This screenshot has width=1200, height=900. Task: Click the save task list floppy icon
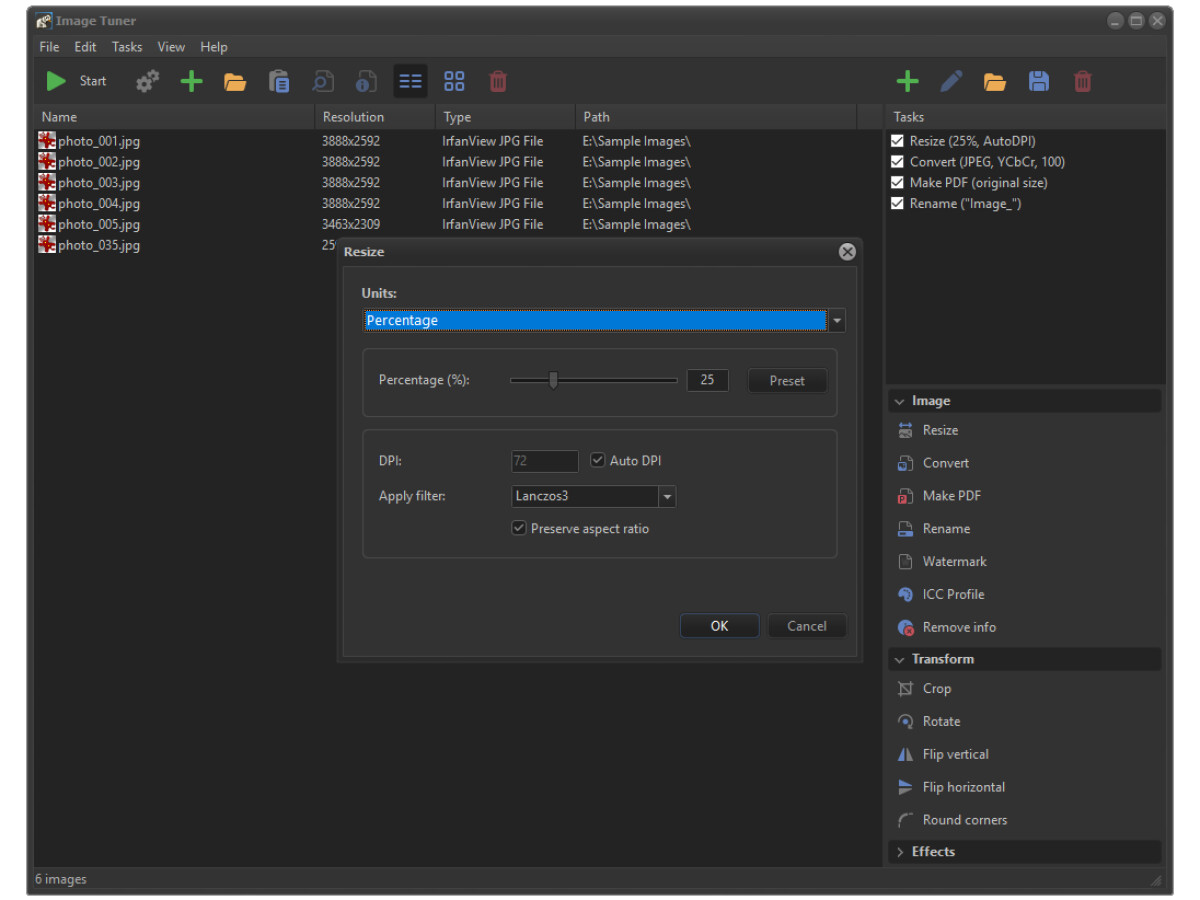click(x=1039, y=81)
